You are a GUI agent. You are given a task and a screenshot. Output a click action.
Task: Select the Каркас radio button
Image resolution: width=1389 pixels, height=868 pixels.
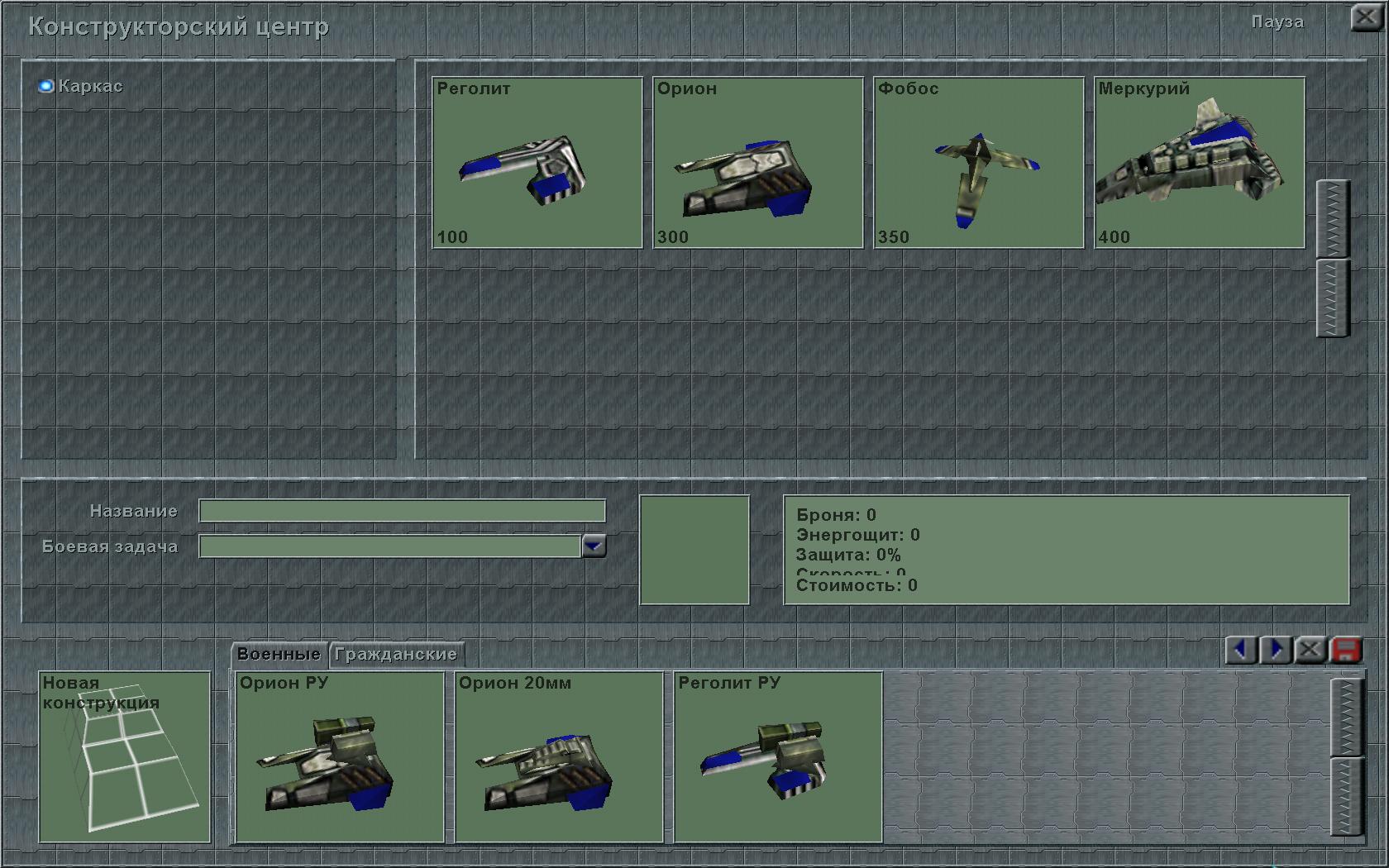coord(46,86)
